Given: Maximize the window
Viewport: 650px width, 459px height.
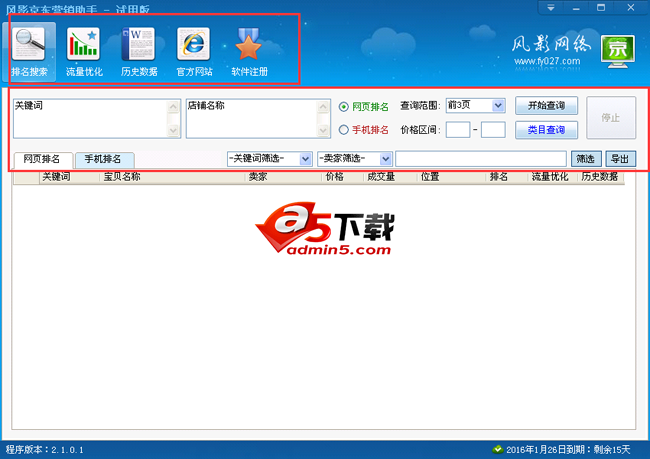Looking at the screenshot, I should (601, 8).
